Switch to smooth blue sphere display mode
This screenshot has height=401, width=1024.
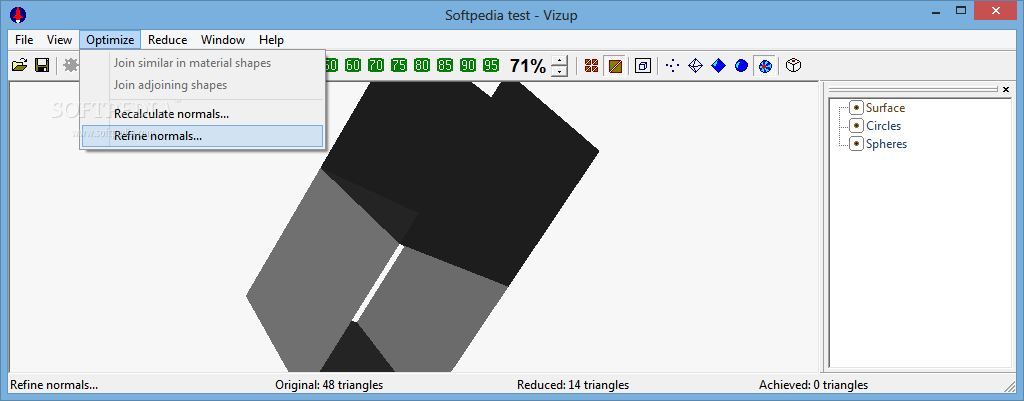(x=741, y=65)
